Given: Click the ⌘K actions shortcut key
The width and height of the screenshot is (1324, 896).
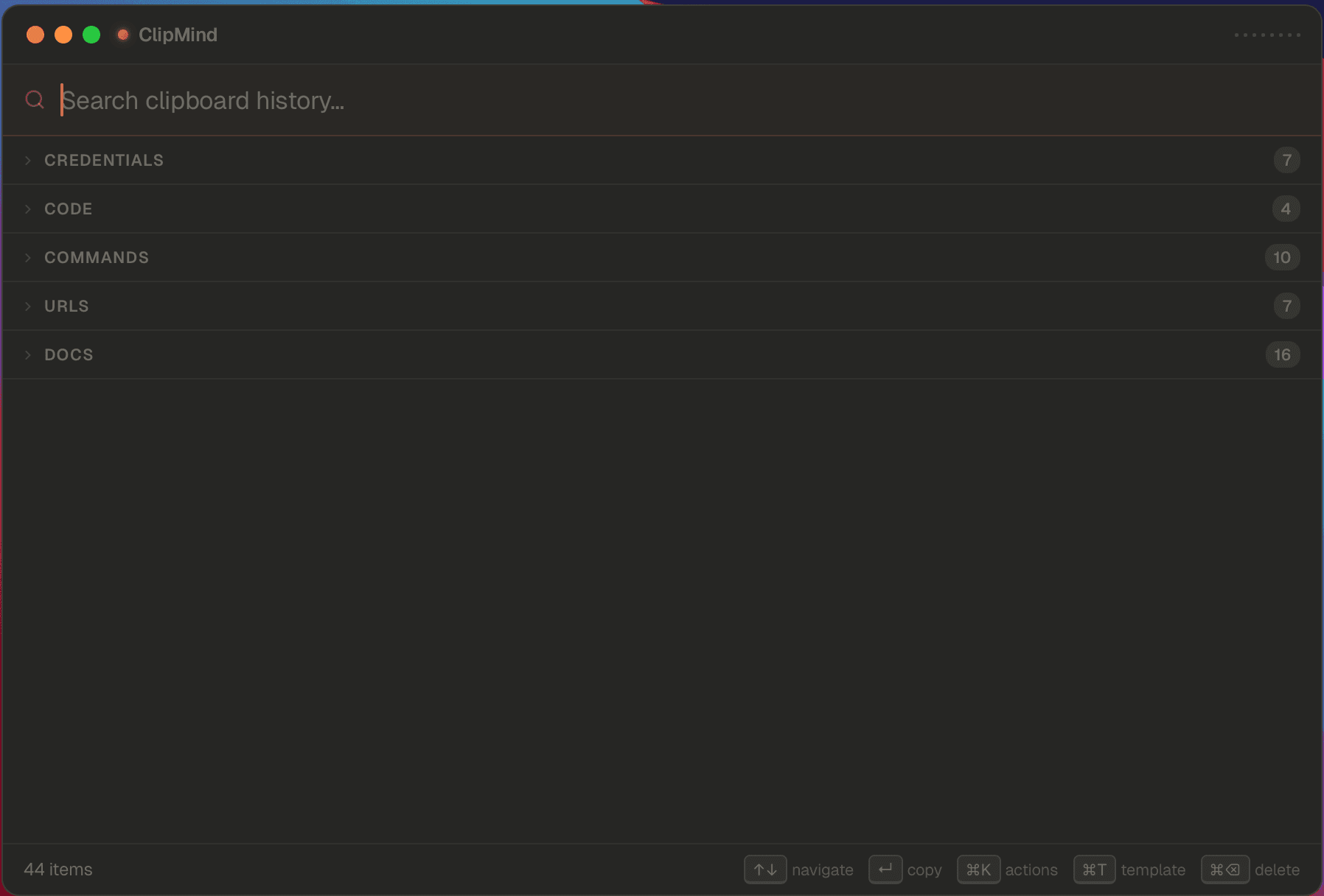Looking at the screenshot, I should (x=978, y=869).
